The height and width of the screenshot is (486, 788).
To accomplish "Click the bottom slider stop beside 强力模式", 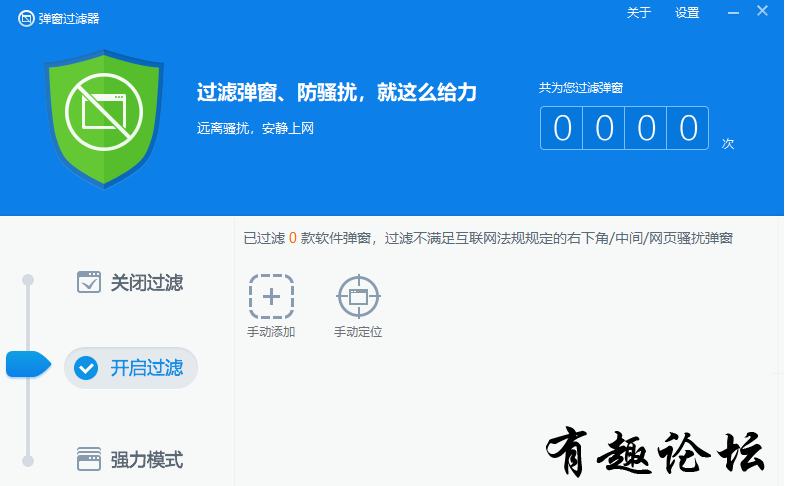I will 28,461.
